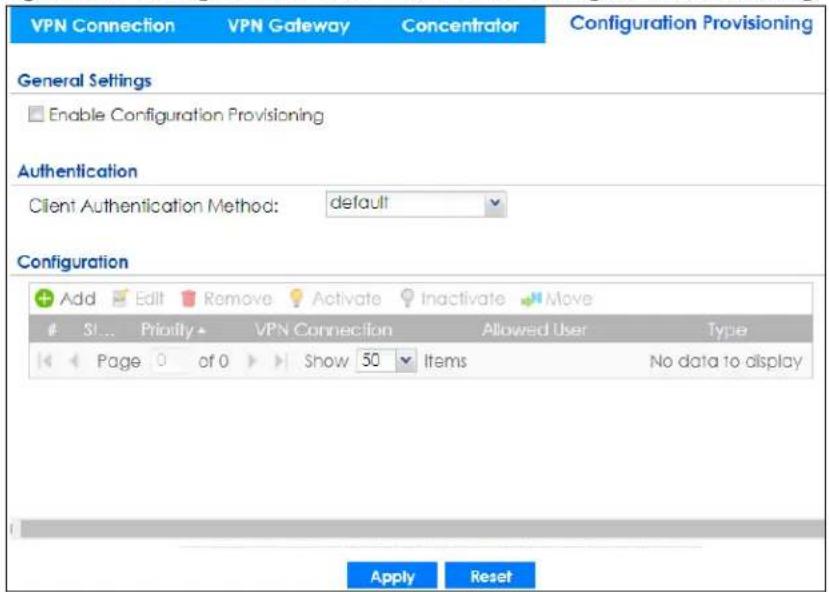Click the # column header
Viewport: 829px width, 592px height.
[x=52, y=330]
